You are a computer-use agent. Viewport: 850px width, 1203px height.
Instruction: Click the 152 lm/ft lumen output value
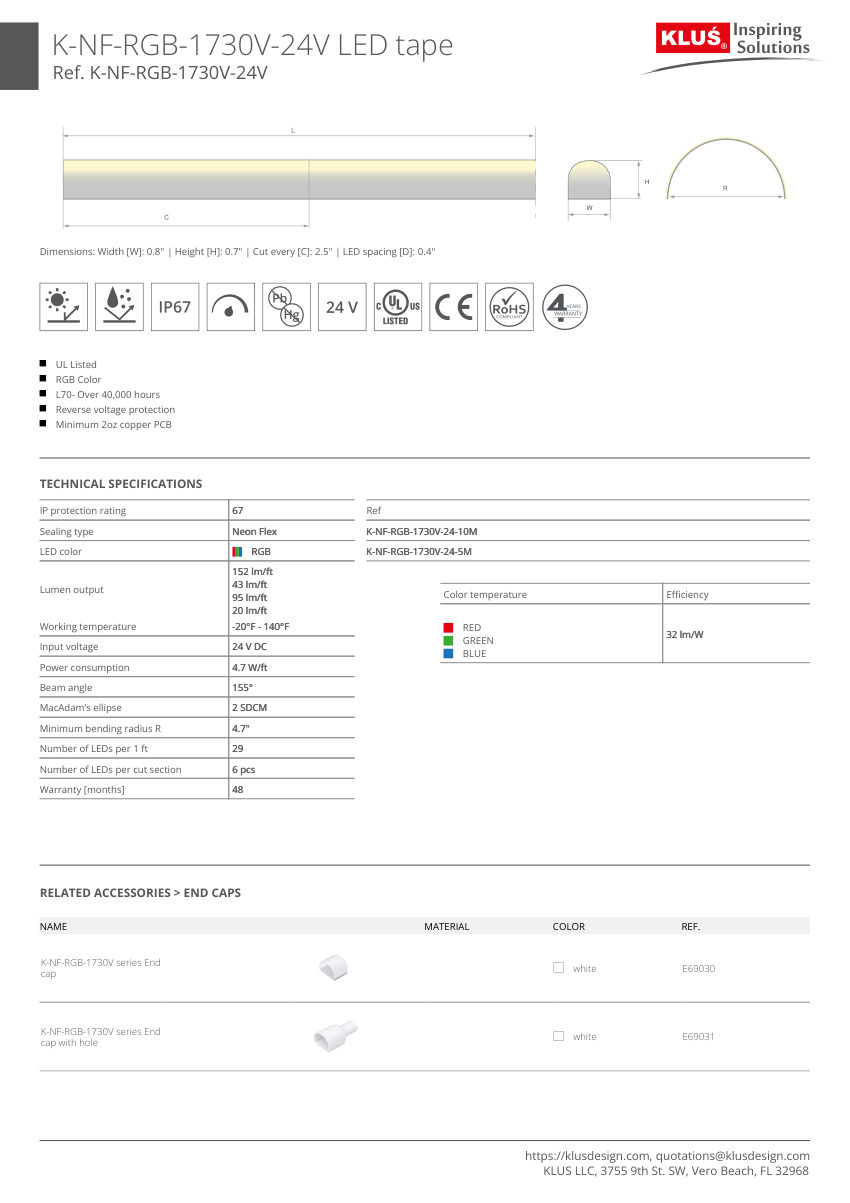tap(249, 572)
